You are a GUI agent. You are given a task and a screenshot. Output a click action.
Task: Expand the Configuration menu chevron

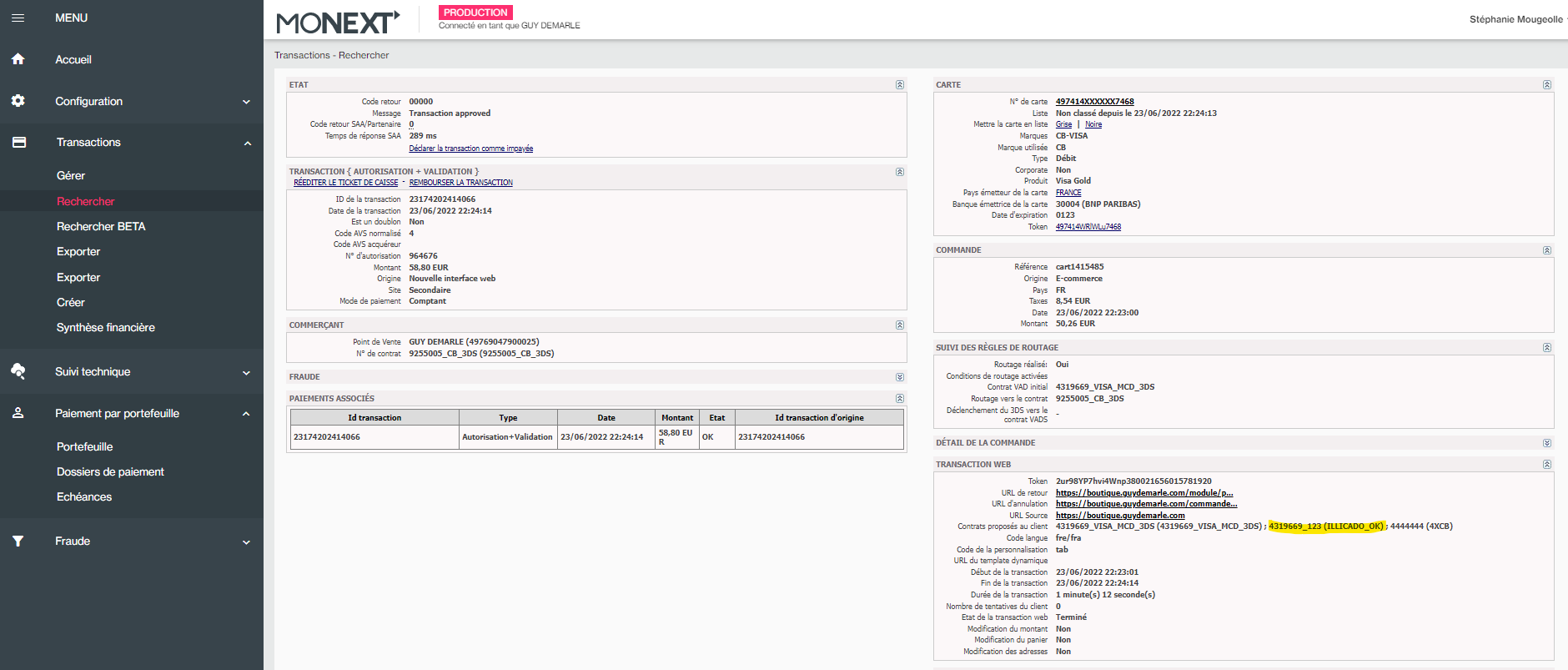click(246, 102)
